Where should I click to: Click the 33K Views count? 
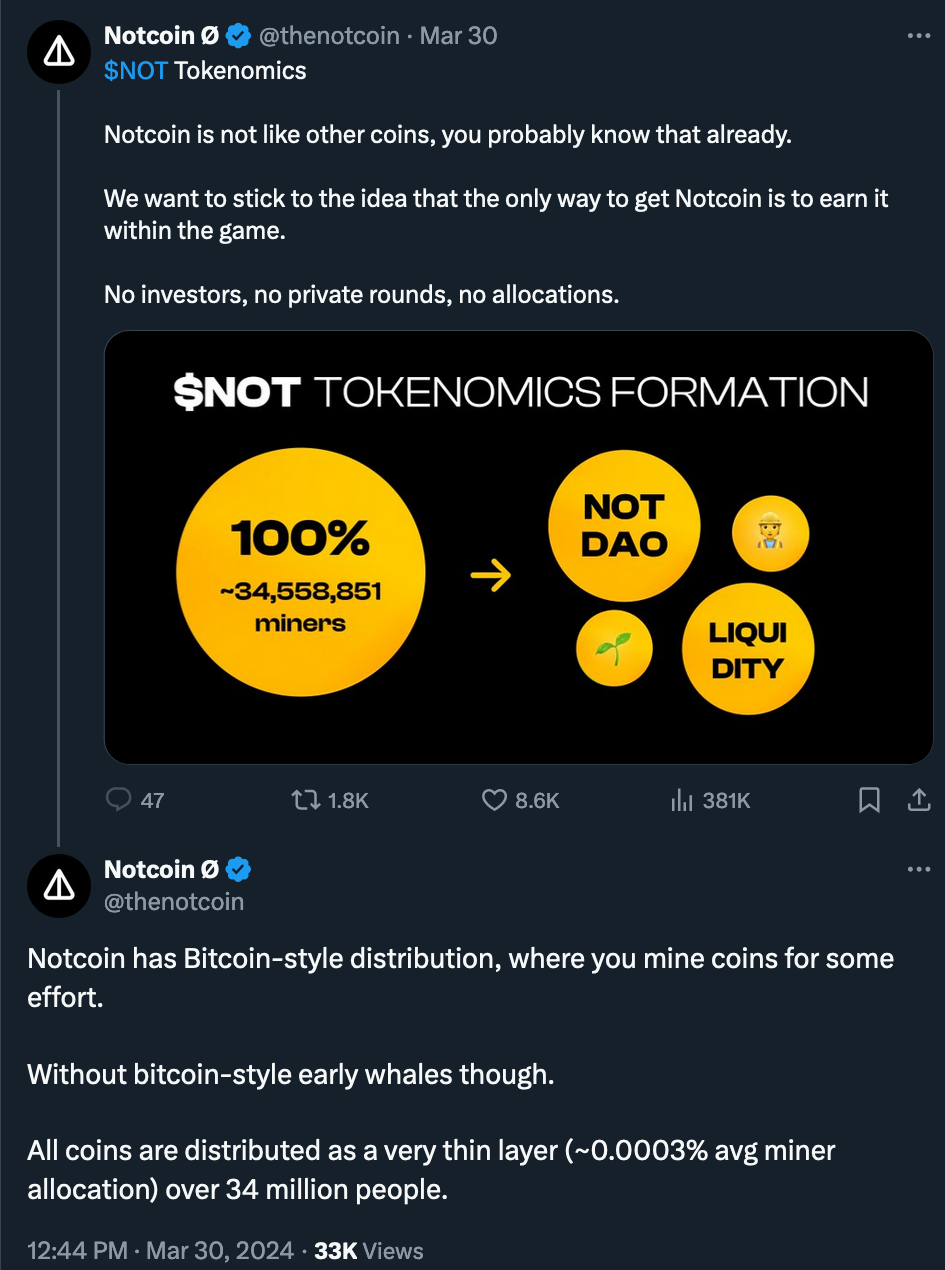pos(369,1250)
